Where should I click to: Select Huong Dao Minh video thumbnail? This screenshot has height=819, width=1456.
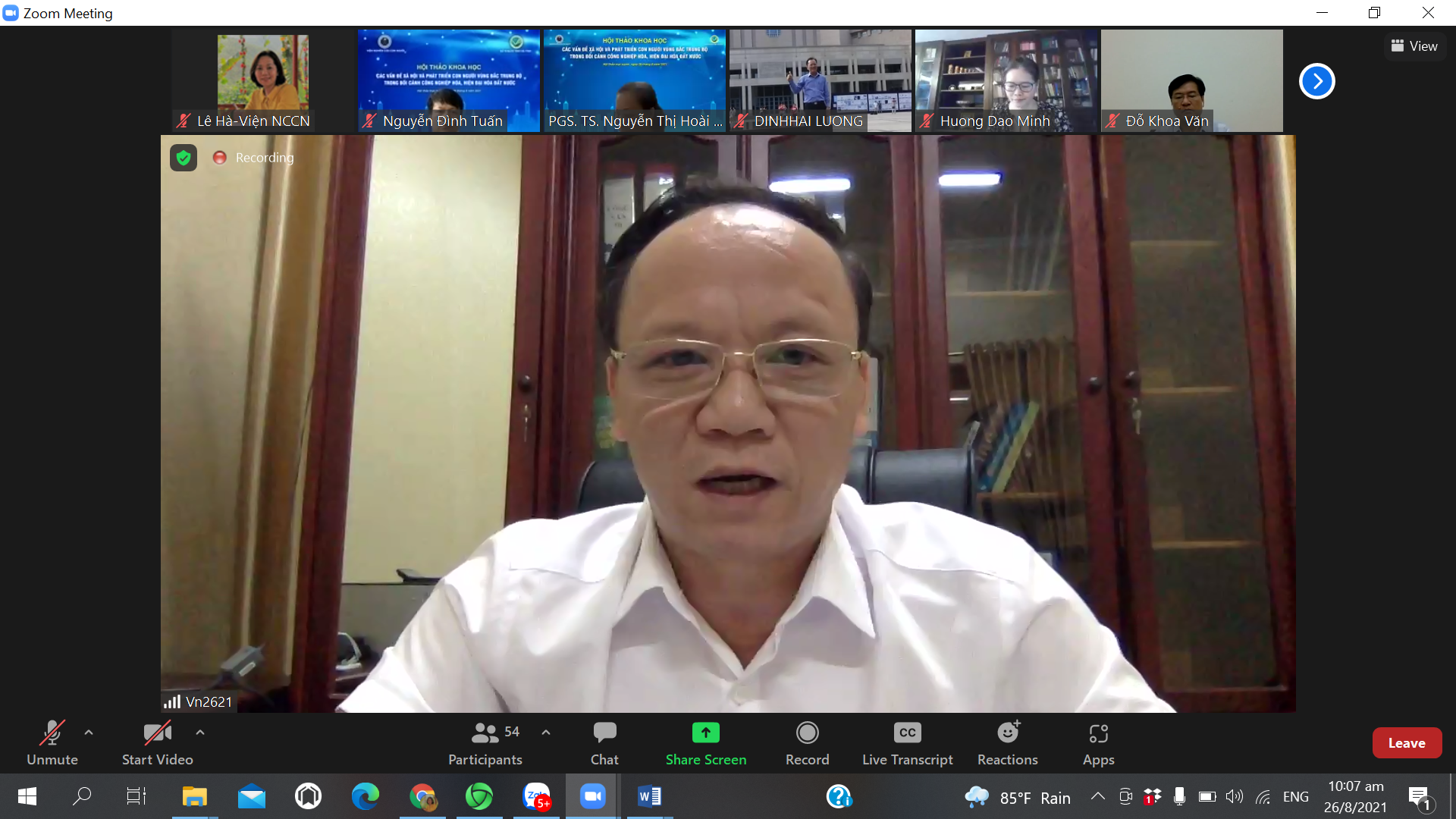tap(1006, 80)
